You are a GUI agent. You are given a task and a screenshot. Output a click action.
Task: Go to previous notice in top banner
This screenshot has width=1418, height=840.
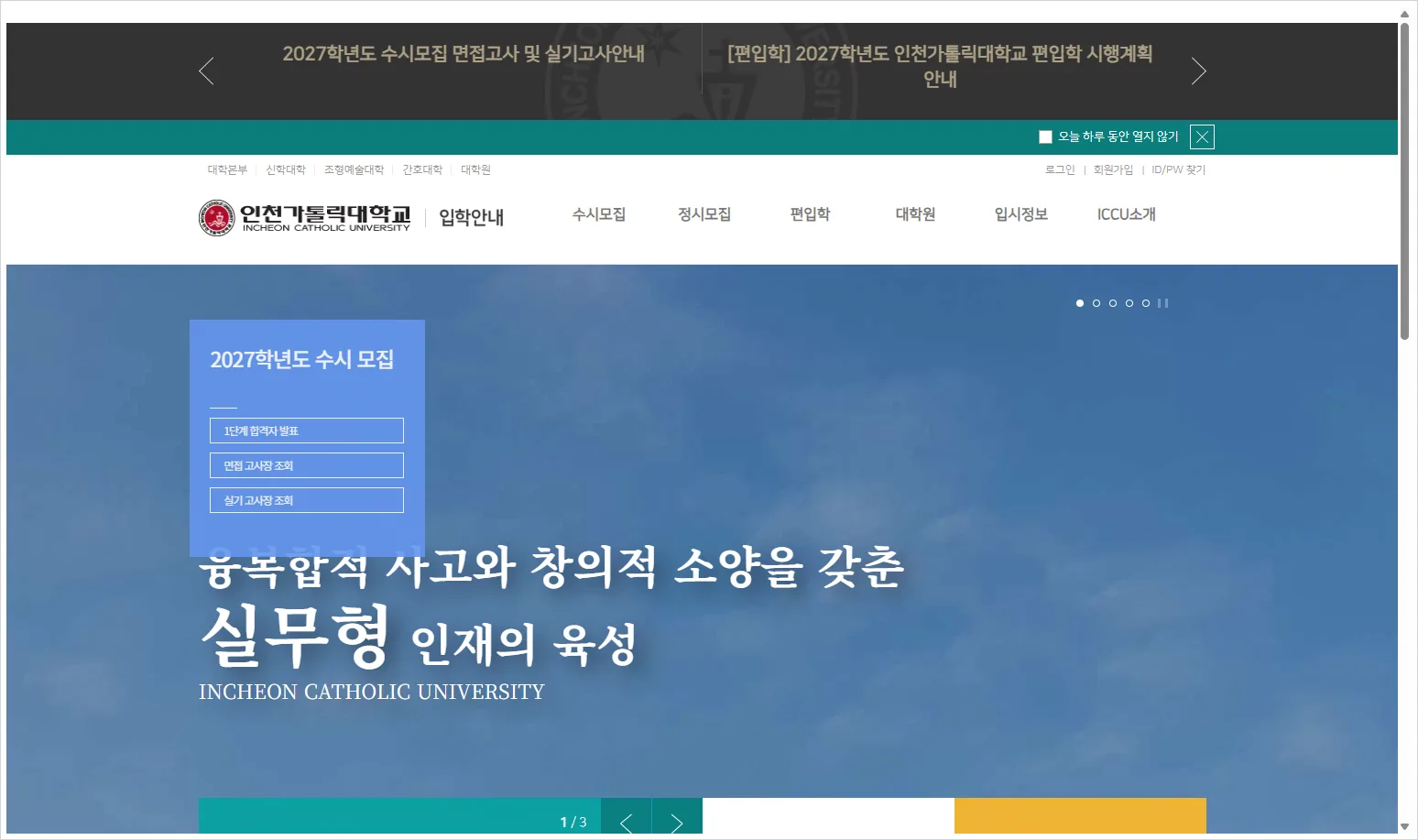[206, 71]
